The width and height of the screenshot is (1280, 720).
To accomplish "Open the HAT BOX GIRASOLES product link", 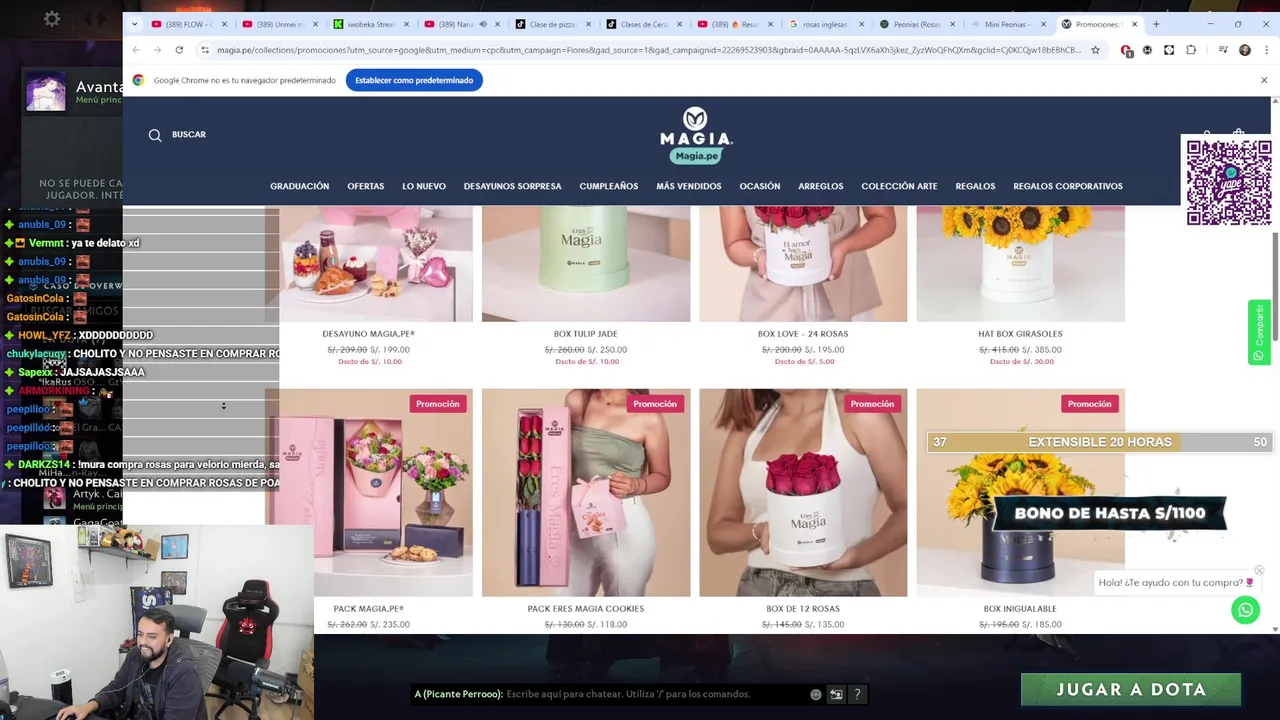I will tap(1020, 334).
